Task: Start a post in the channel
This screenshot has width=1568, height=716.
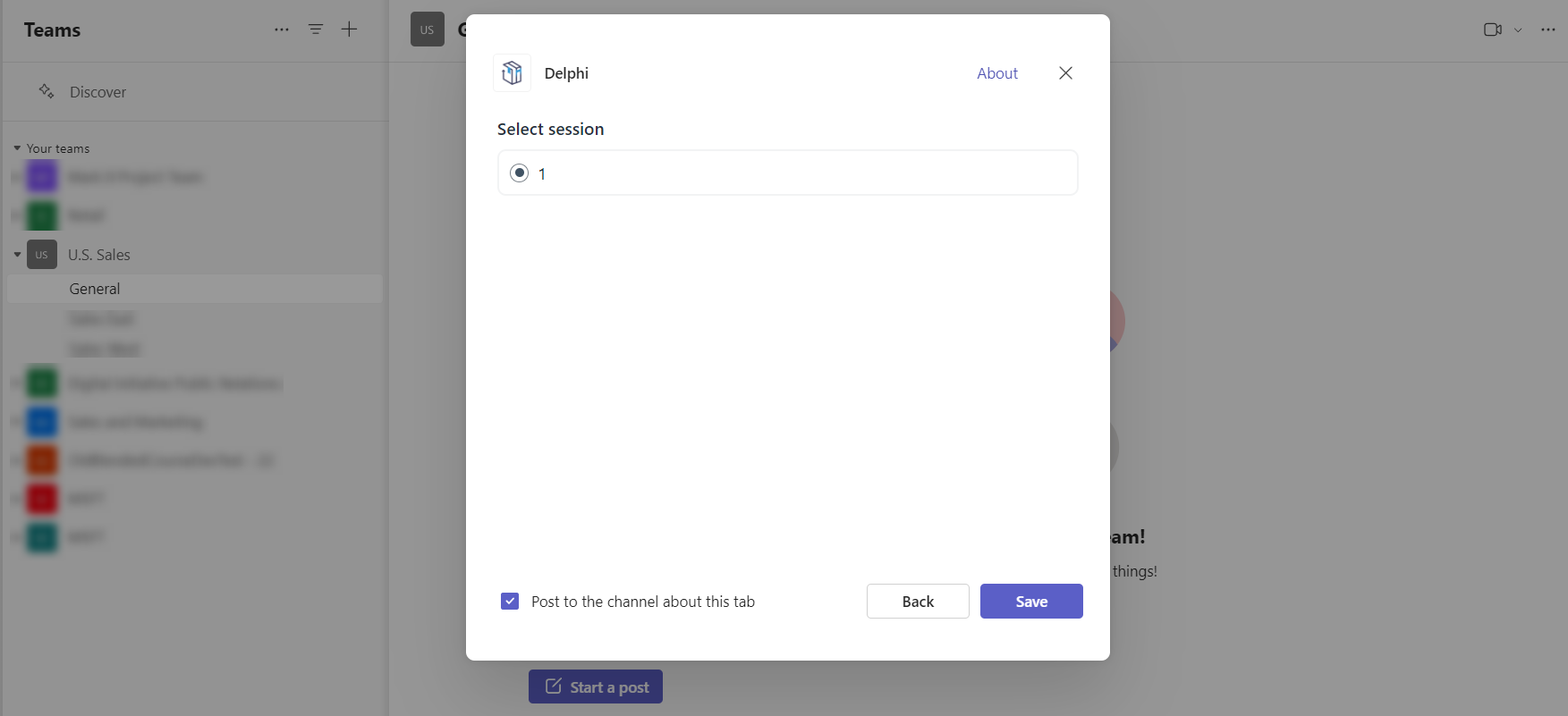Action: 596,687
